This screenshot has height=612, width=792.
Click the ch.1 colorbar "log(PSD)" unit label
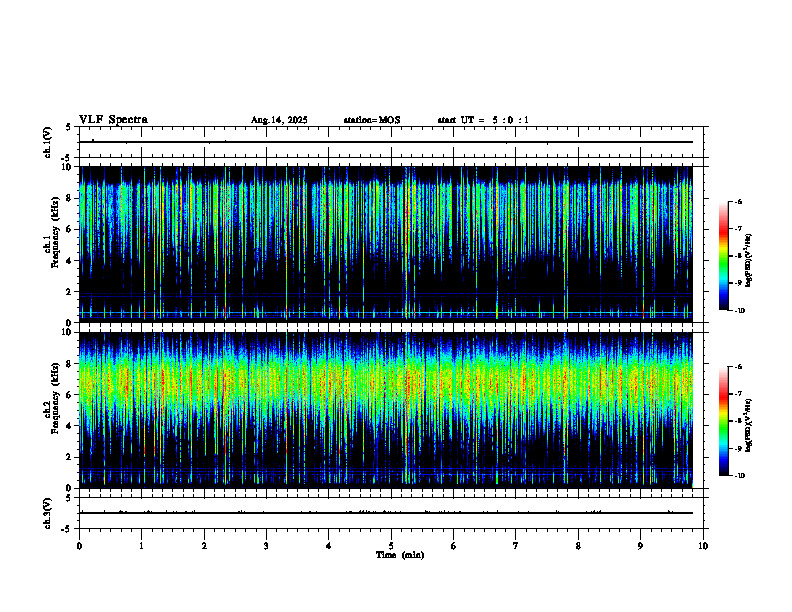click(749, 261)
